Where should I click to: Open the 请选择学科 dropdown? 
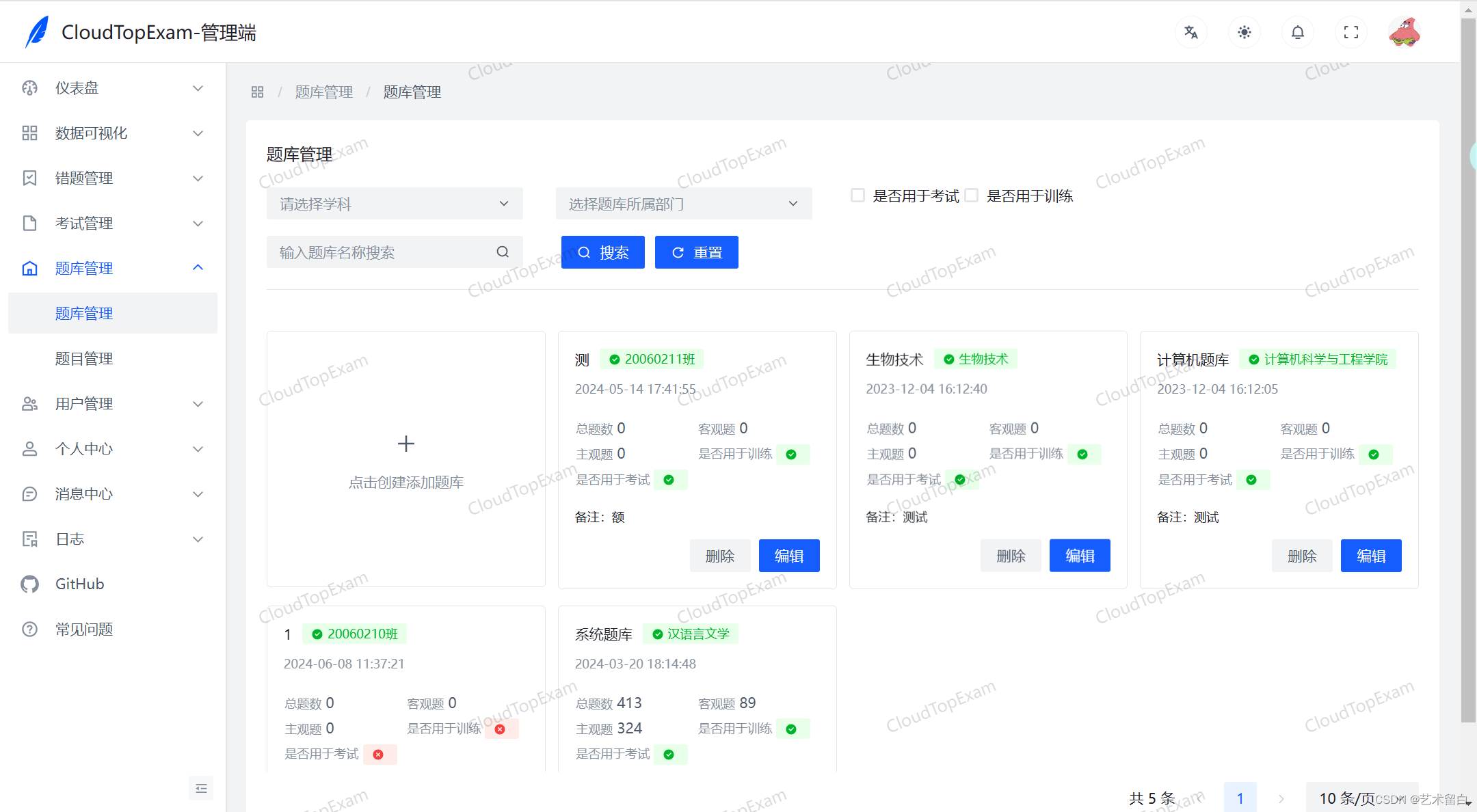394,203
